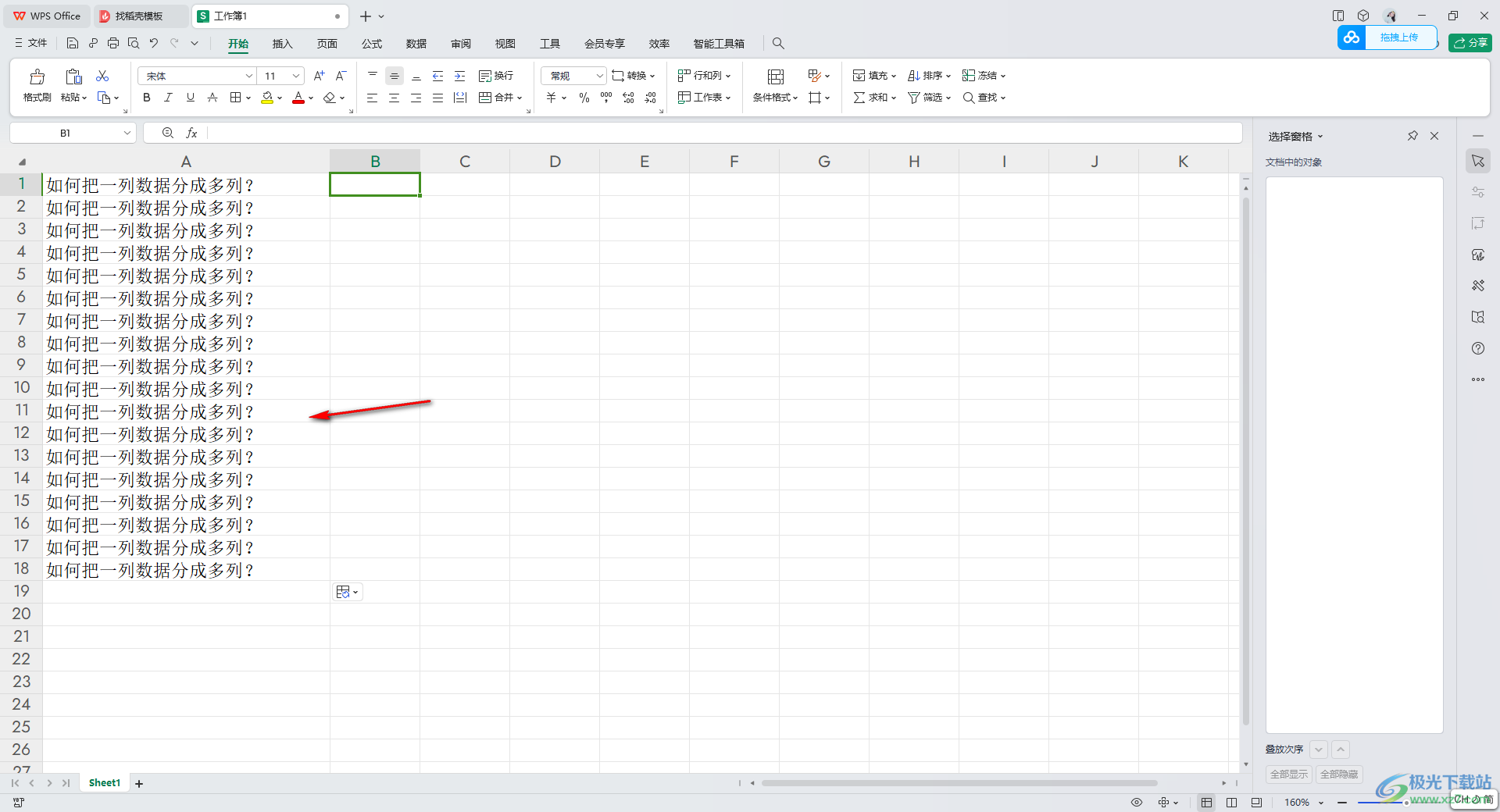Click the search magnifier icon in the ribbon
Screen dimensions: 1500x812
pos(778,44)
